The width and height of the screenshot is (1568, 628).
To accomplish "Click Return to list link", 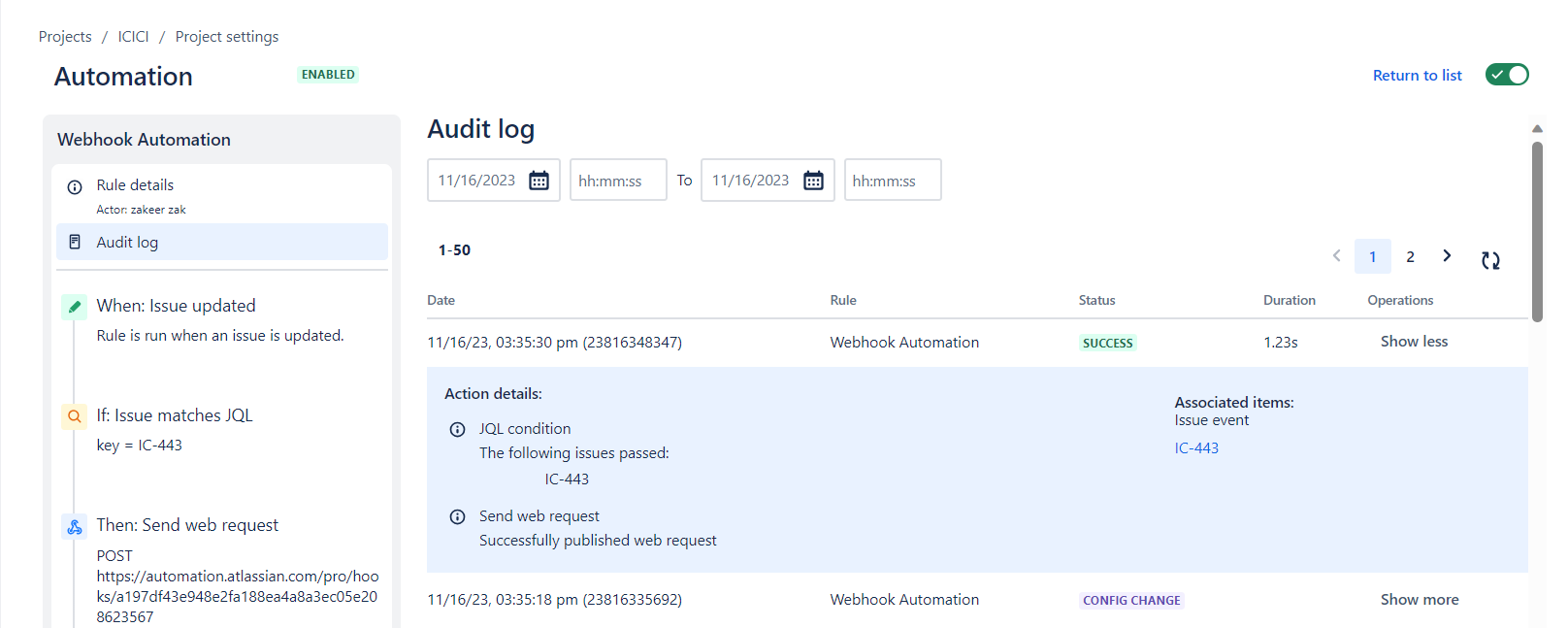I will point(1417,76).
